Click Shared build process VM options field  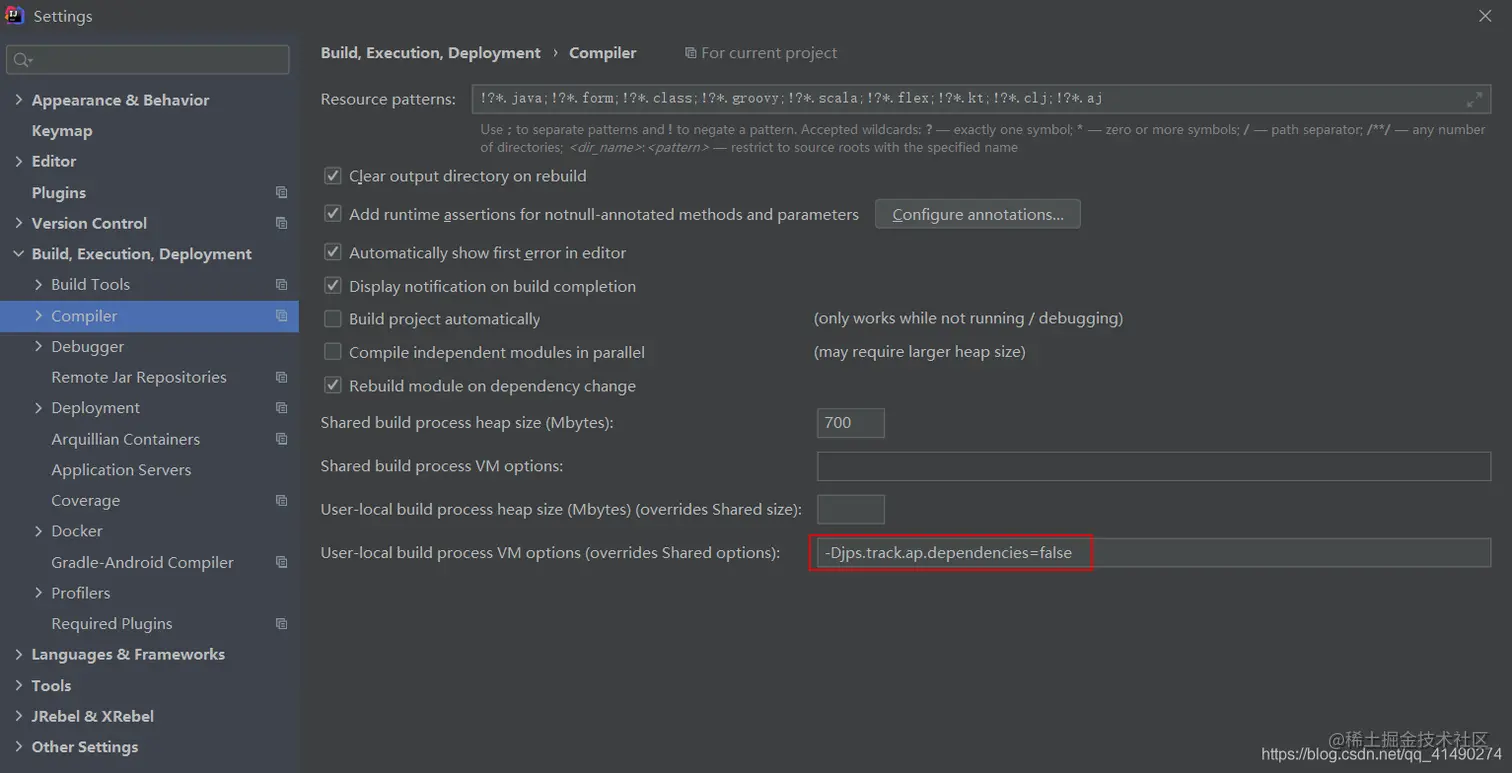click(x=1154, y=466)
